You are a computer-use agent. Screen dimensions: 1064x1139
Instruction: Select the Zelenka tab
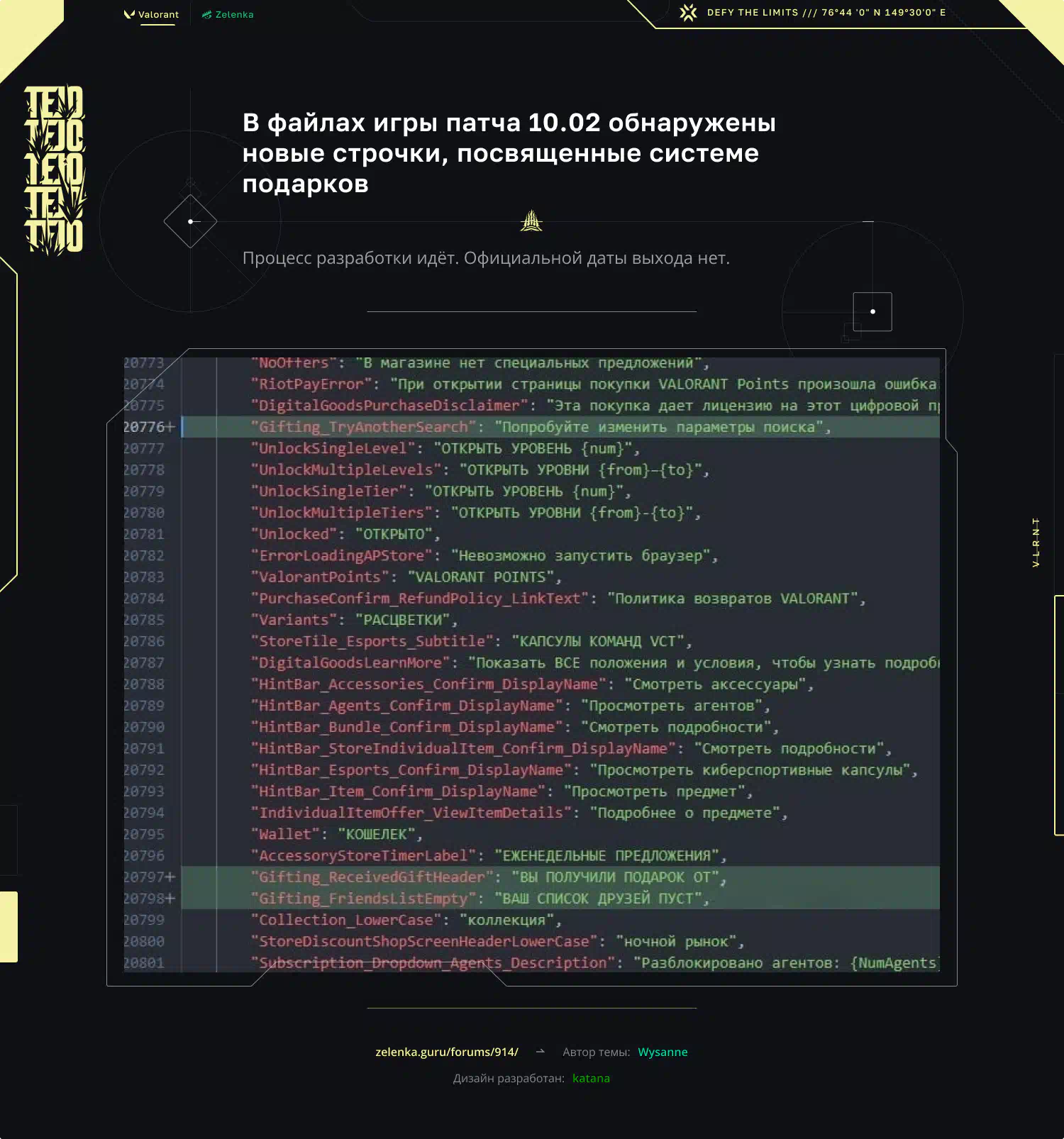pyautogui.click(x=228, y=14)
